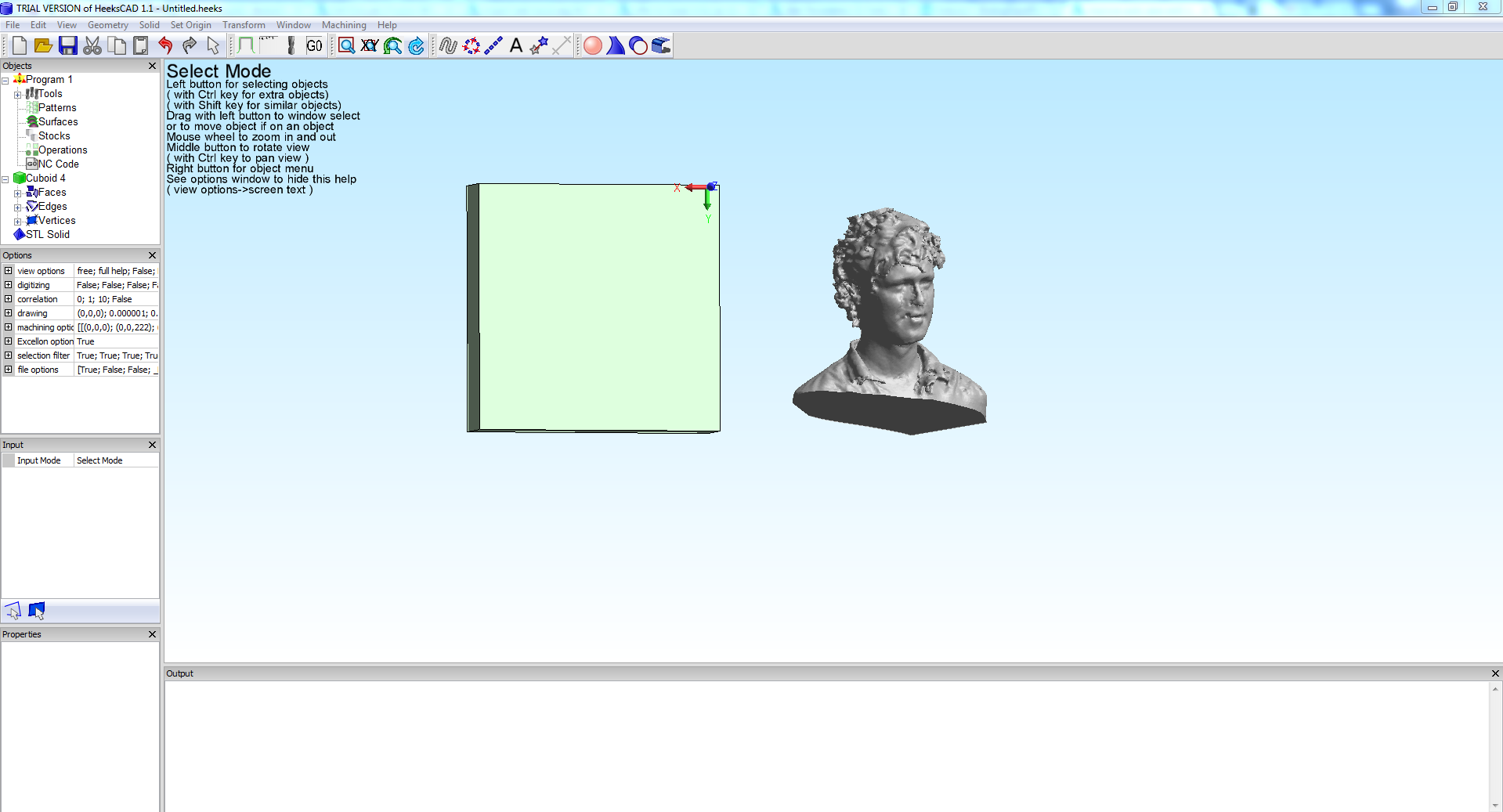Screen dimensions: 1503x812
Task: Open the Help menu
Action: click(x=387, y=25)
